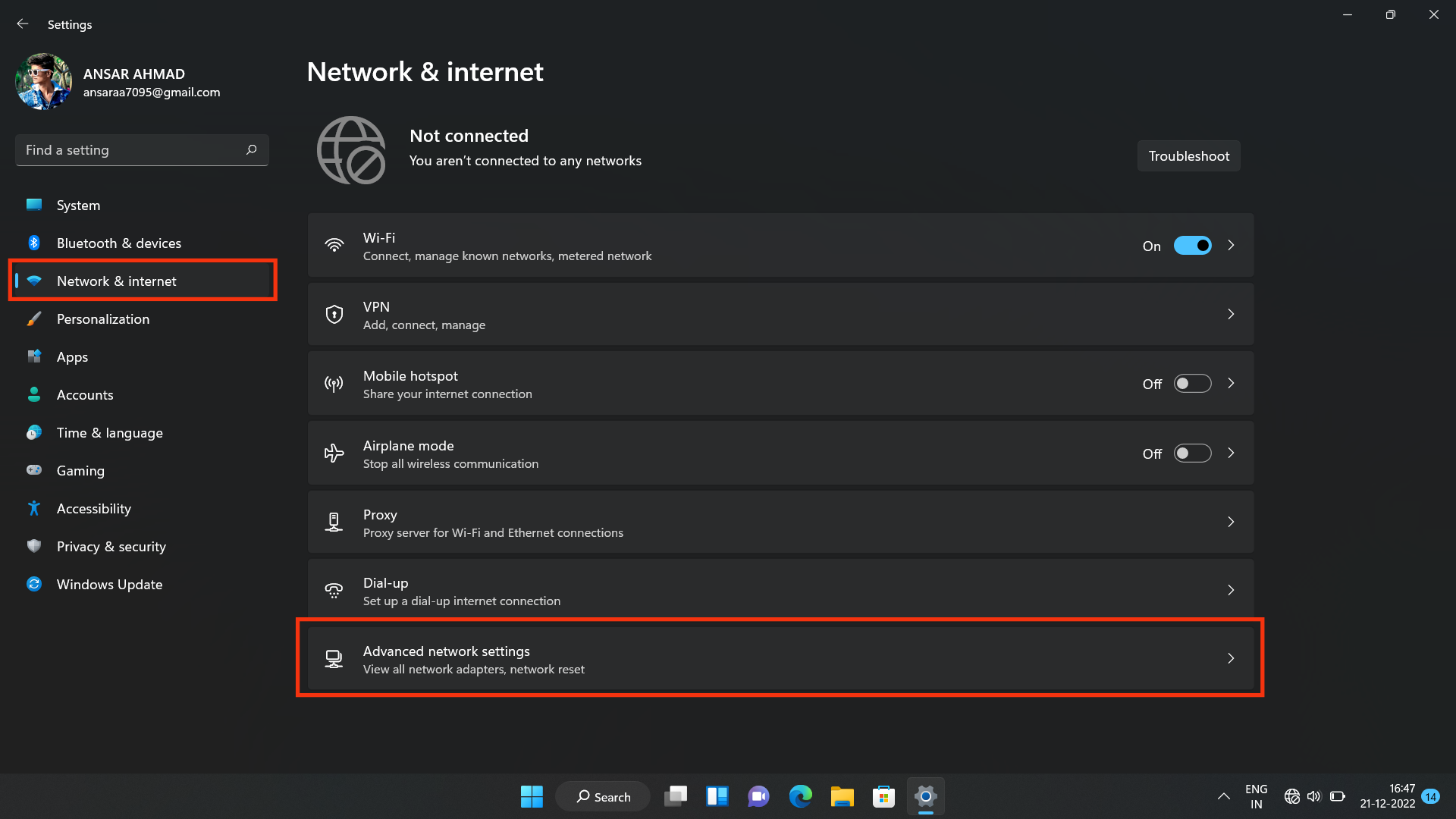Click the battery tray icon
Viewport: 1456px width, 819px height.
click(x=1338, y=796)
